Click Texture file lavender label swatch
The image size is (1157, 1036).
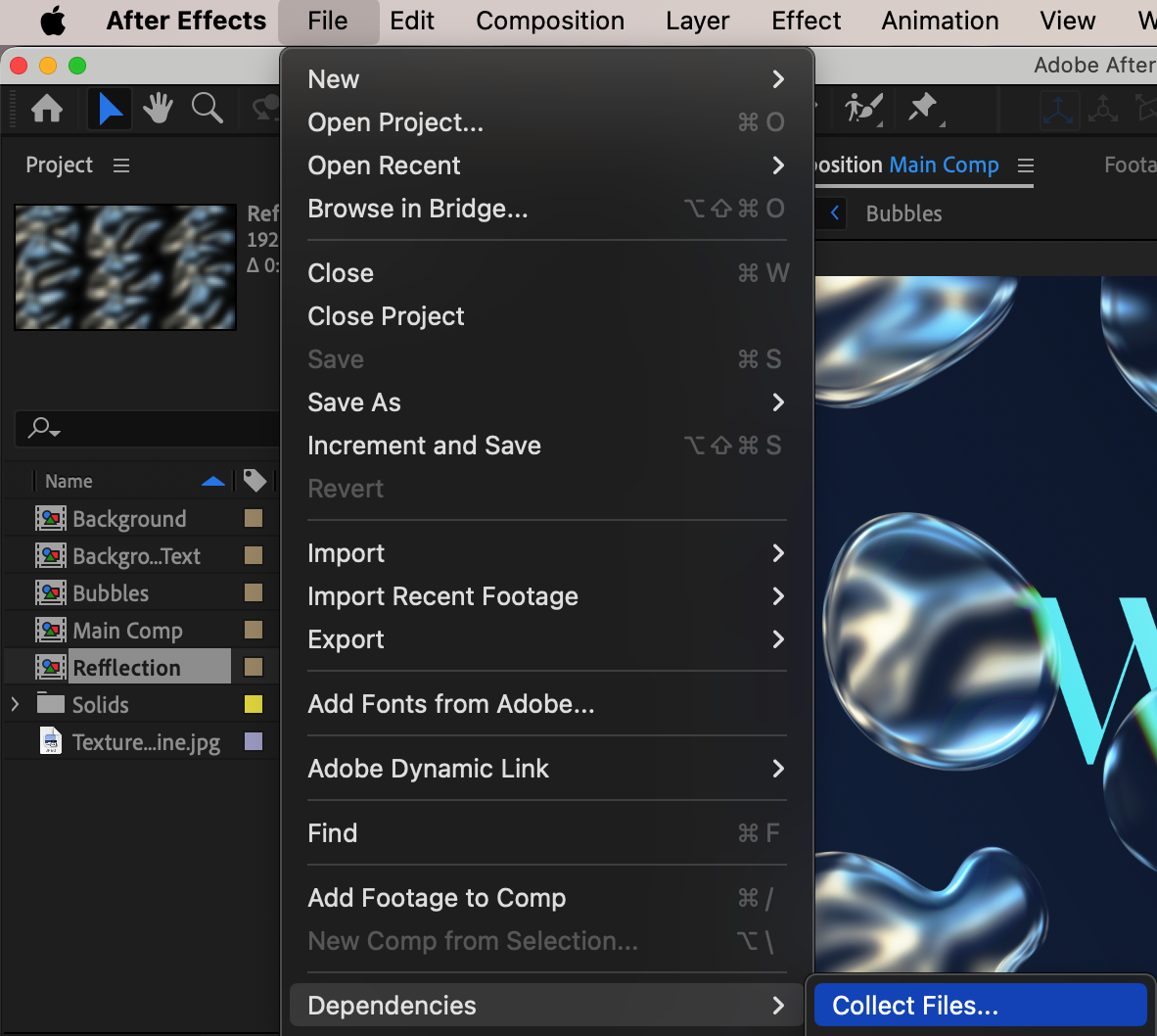254,741
